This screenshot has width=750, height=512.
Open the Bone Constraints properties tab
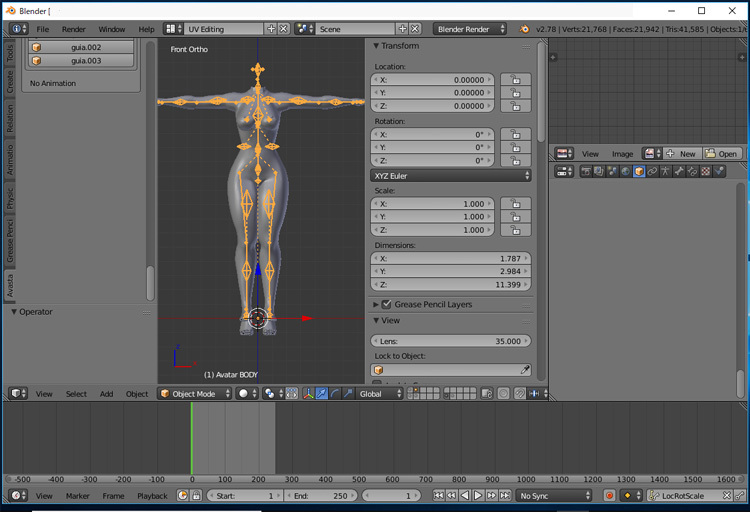(692, 171)
